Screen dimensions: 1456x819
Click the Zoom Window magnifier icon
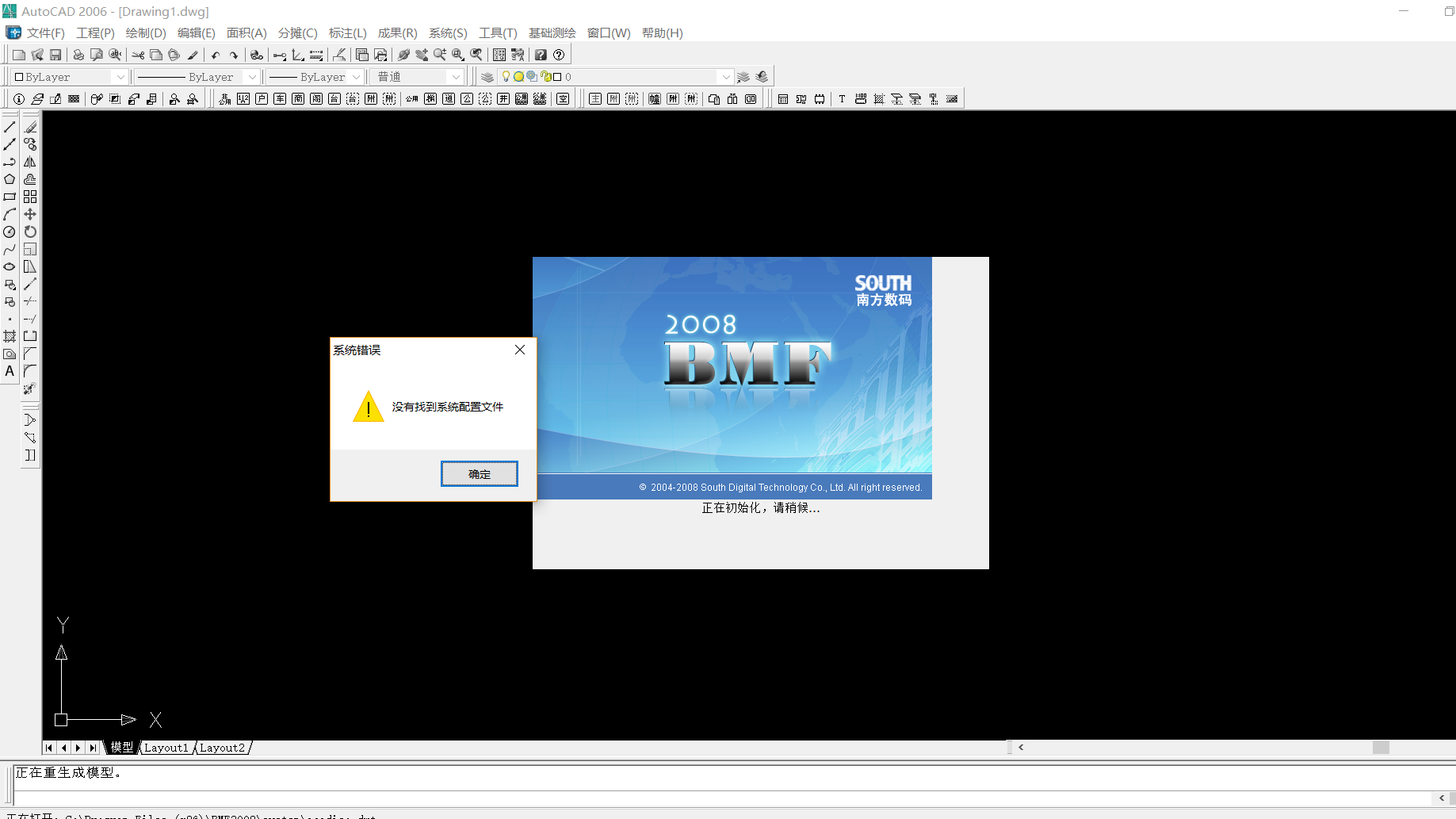click(458, 55)
